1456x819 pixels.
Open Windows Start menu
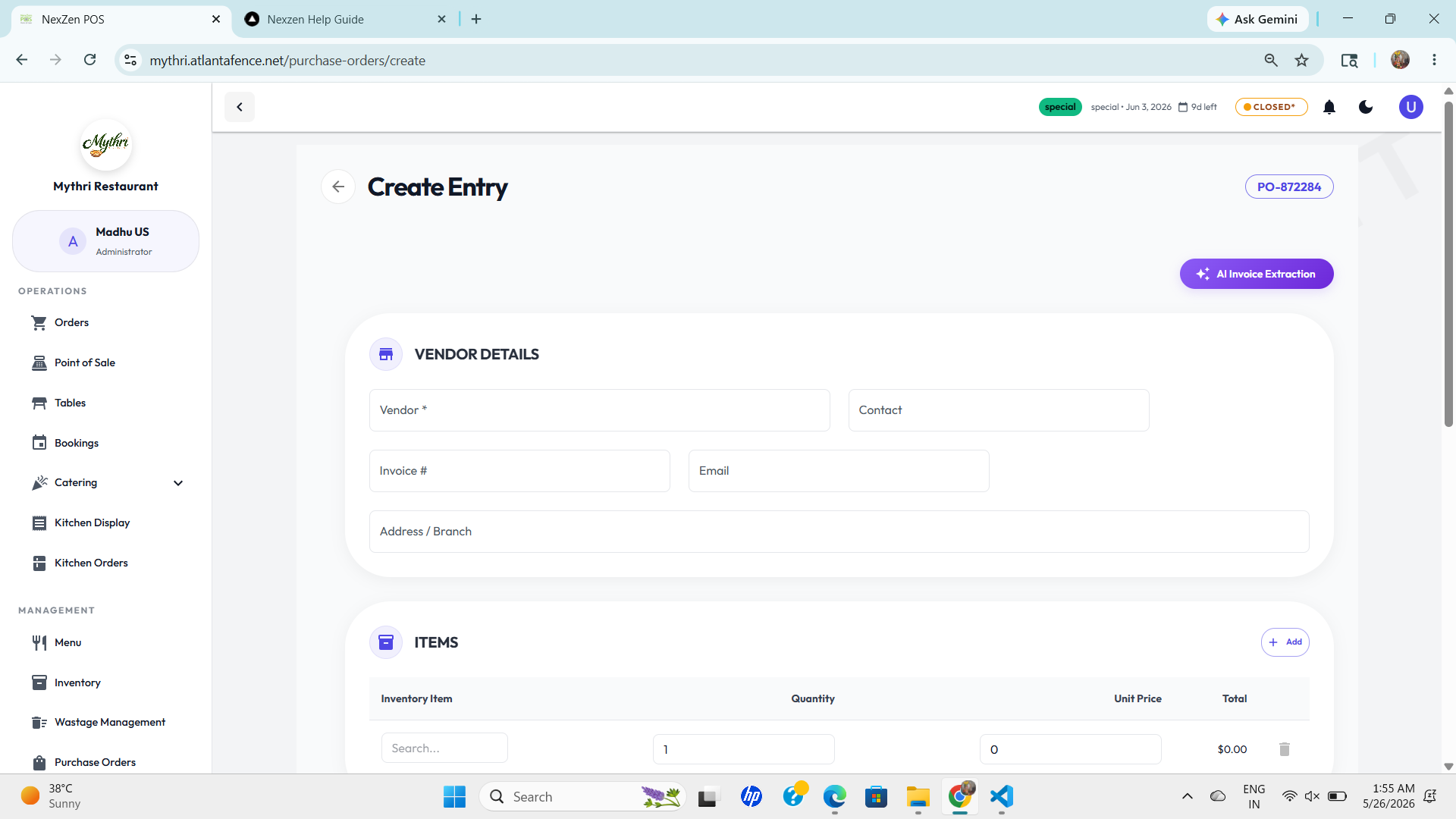[x=454, y=796]
